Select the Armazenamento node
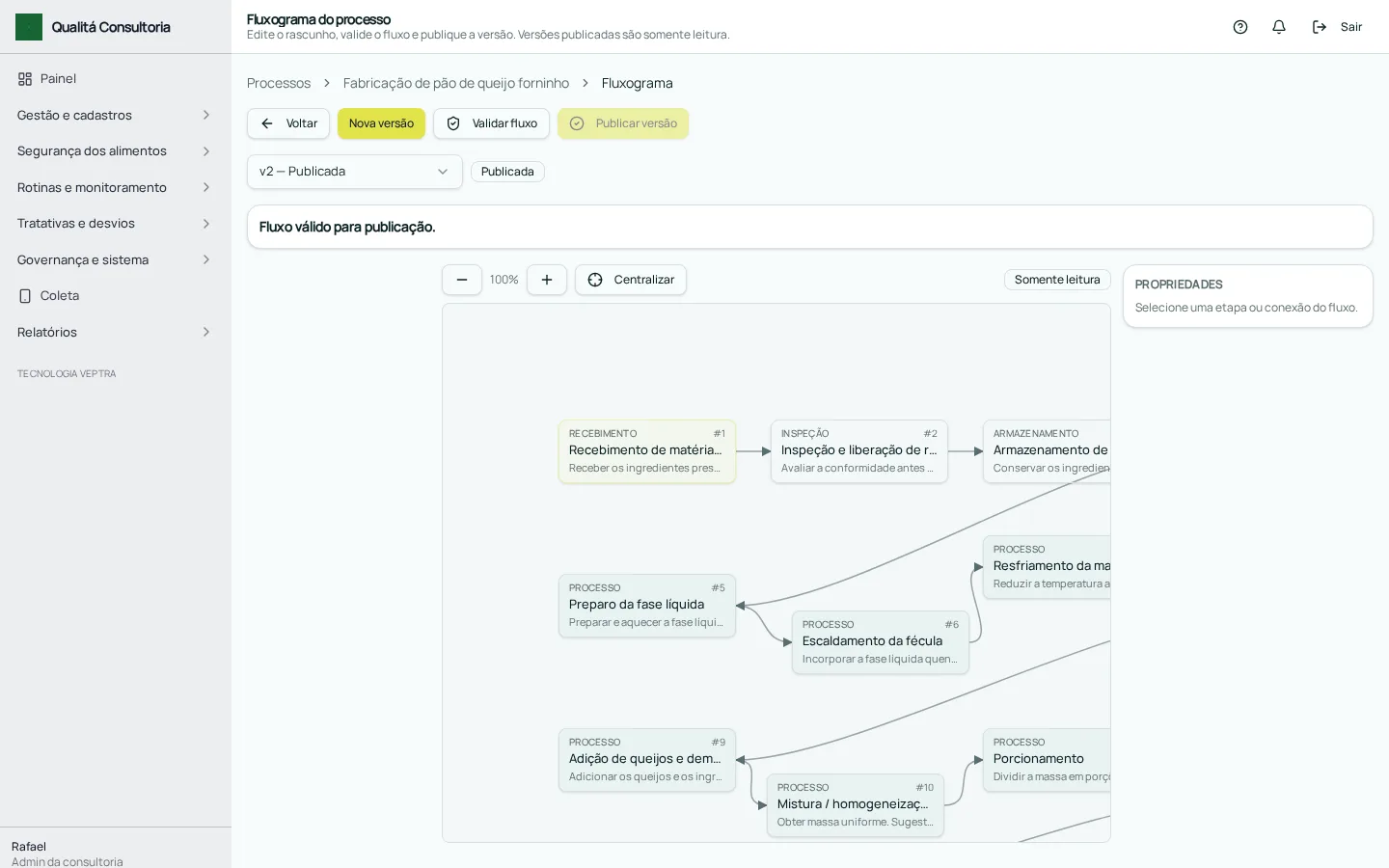 (1047, 451)
